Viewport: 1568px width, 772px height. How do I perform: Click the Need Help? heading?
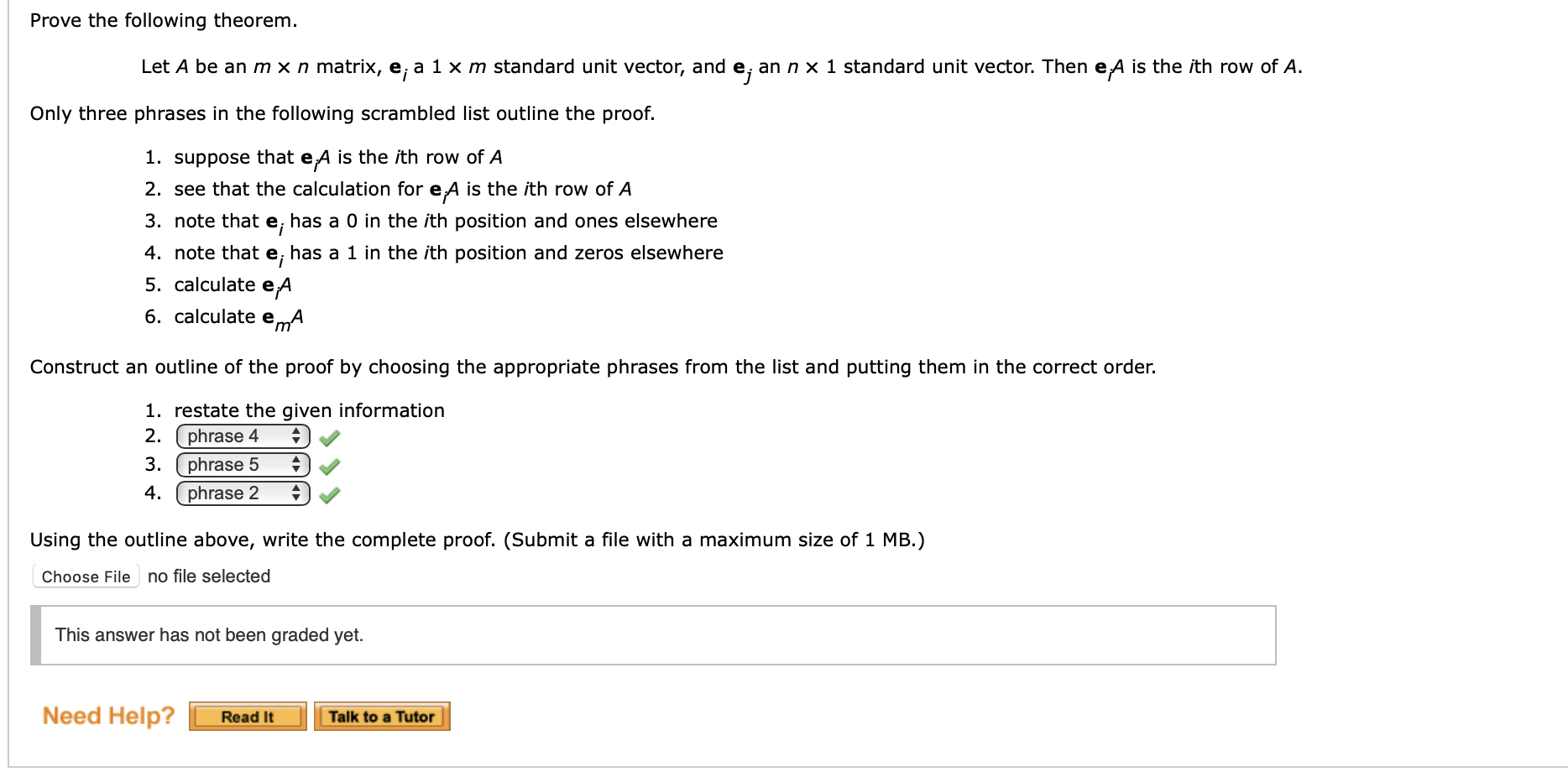coord(109,715)
